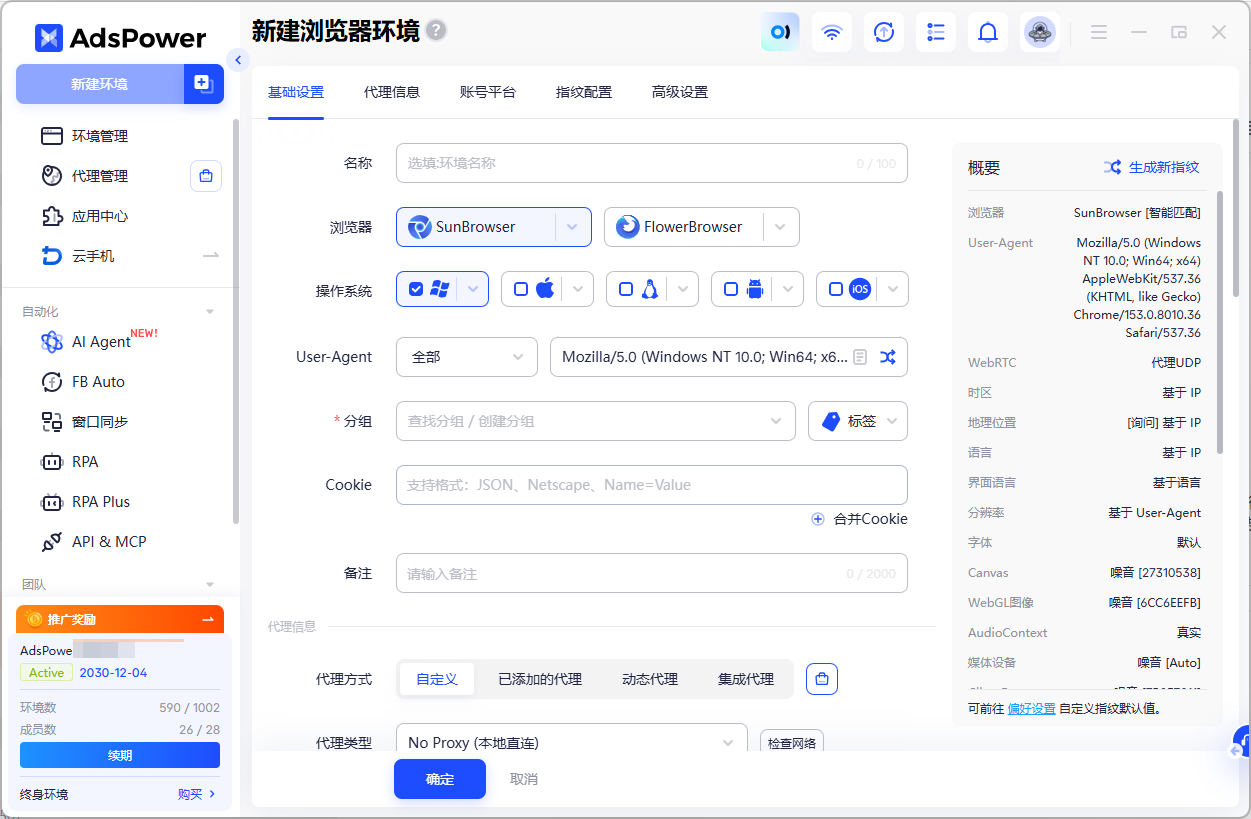Screen dimensions: 1251x819
Task: Select 已添加的代理 proxy mode
Action: (540, 679)
